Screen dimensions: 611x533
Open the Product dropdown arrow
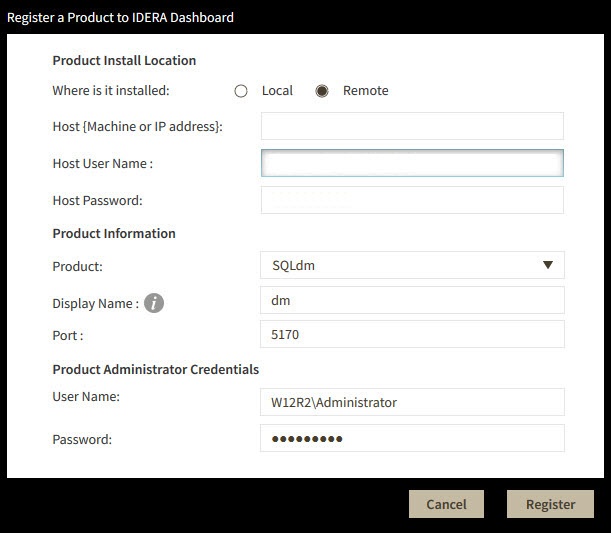(547, 265)
